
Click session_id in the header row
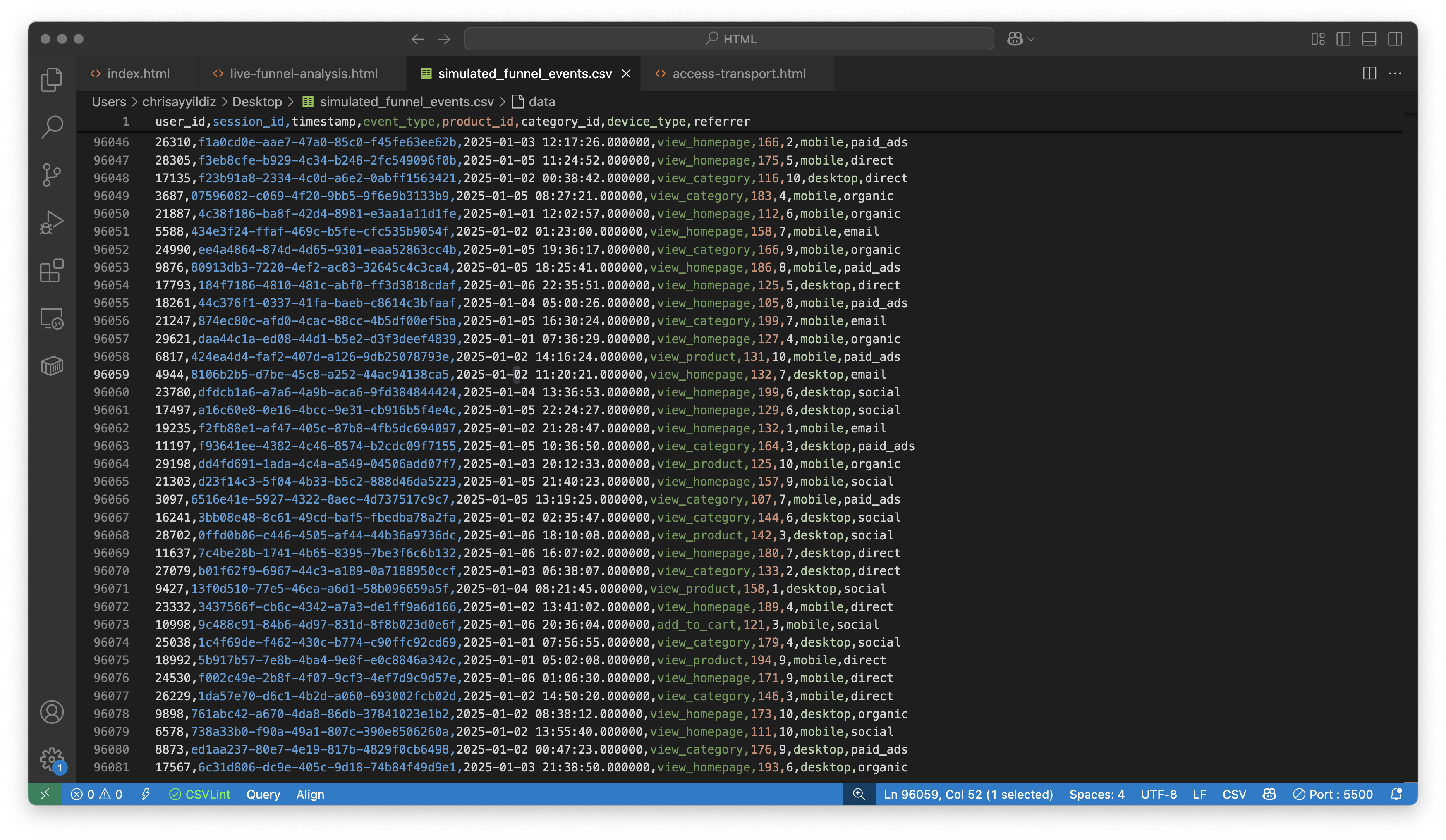tap(248, 122)
